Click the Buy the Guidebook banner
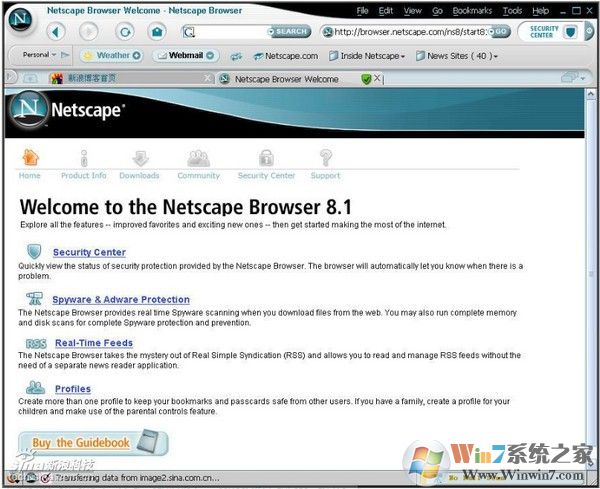The height and width of the screenshot is (489, 600). (x=93, y=443)
